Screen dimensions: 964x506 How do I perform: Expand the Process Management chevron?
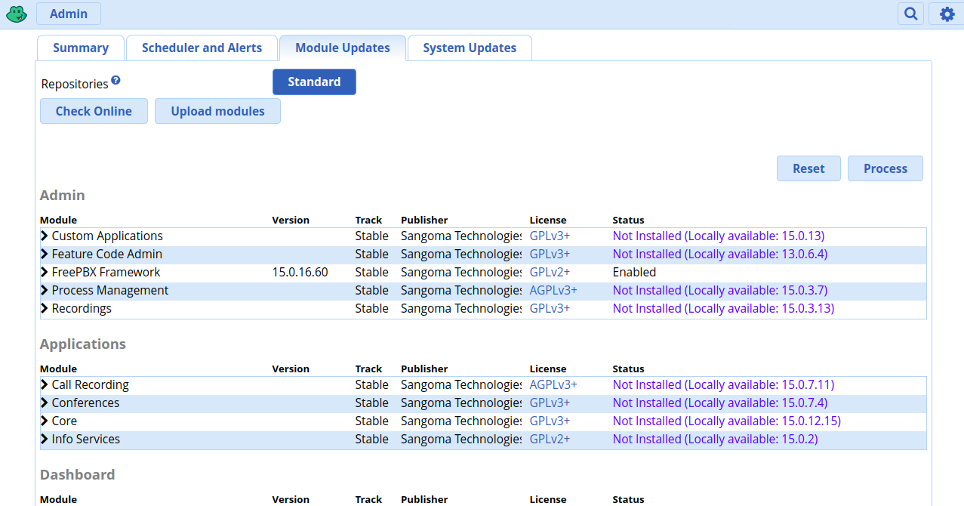(44, 290)
